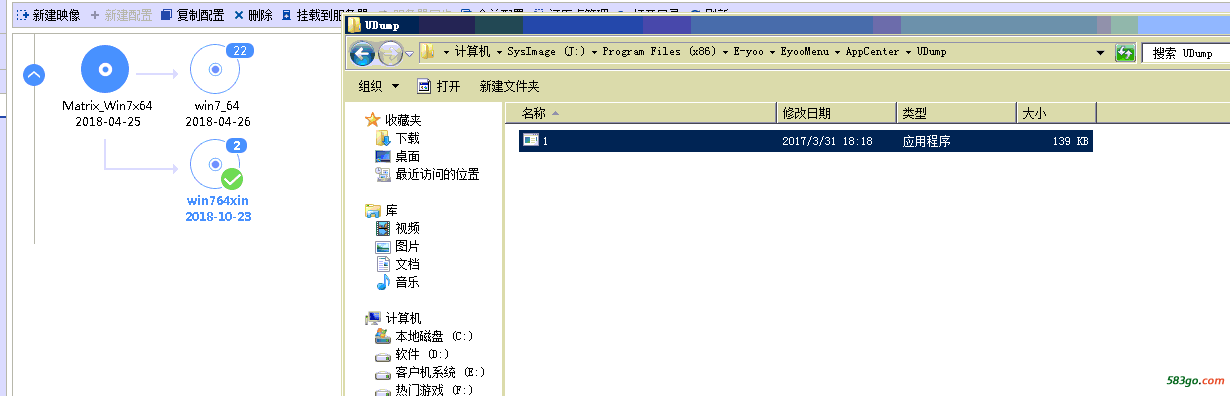
Task: Click the 应用程序 type cell
Action: click(x=926, y=142)
